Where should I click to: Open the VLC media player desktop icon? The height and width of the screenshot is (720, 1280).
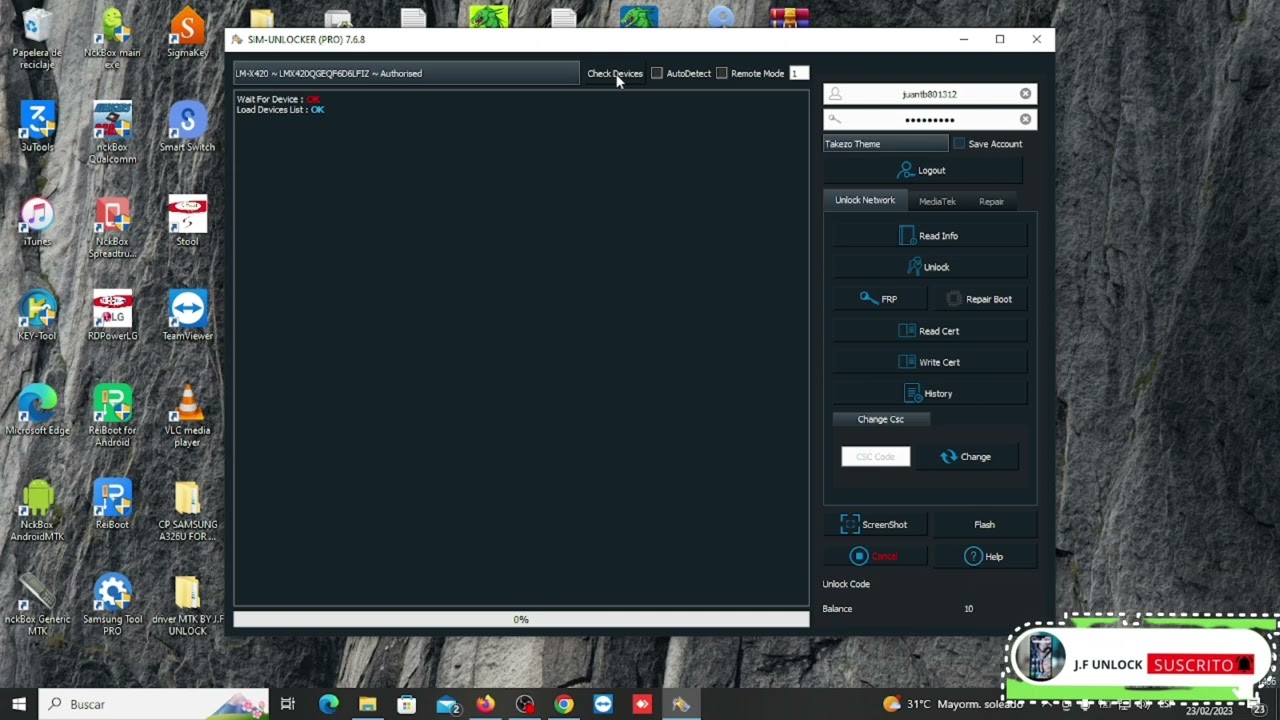187,416
